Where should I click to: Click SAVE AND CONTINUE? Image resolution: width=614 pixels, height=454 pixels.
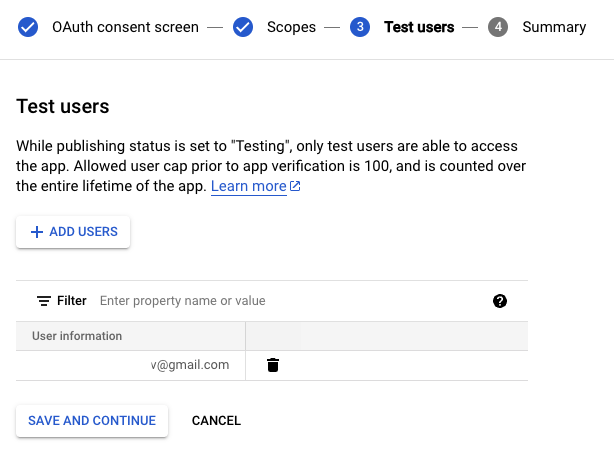click(92, 421)
